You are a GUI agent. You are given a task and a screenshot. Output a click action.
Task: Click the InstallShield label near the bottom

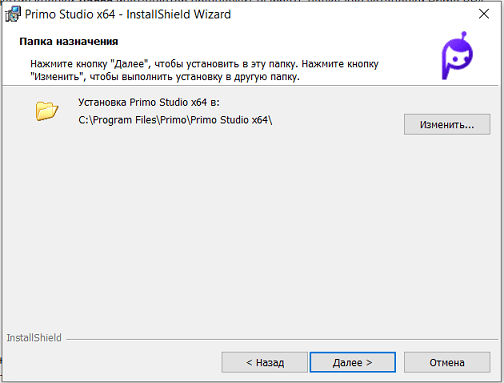pyautogui.click(x=34, y=338)
